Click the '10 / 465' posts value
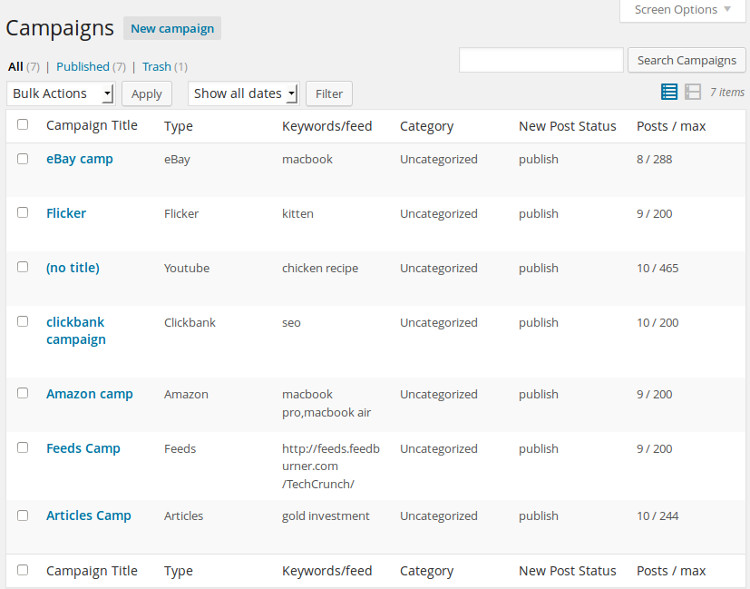This screenshot has height=589, width=750. (x=657, y=268)
